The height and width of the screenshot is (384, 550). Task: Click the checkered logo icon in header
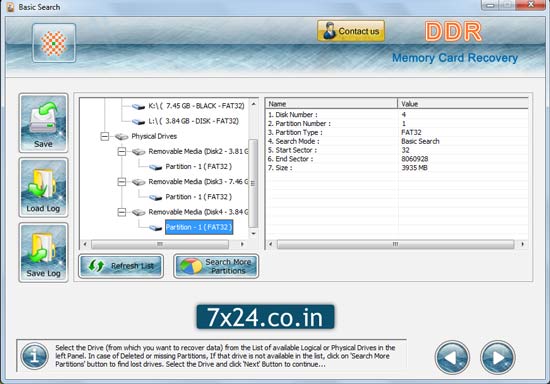click(54, 43)
